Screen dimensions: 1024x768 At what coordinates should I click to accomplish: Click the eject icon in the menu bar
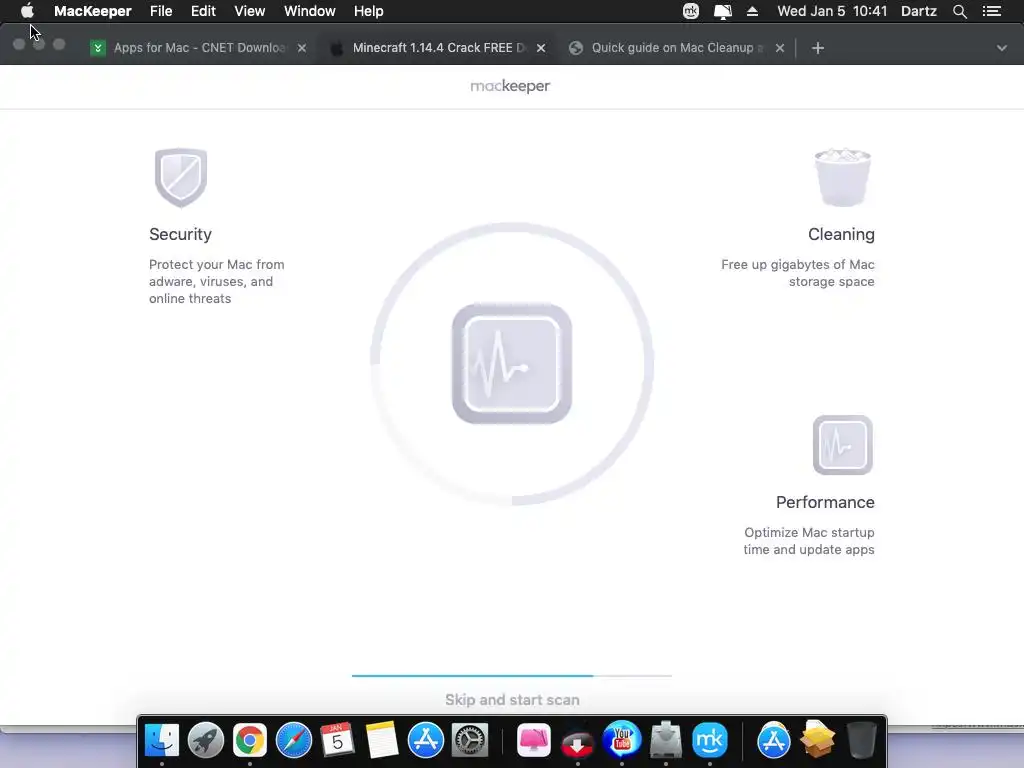click(x=752, y=11)
